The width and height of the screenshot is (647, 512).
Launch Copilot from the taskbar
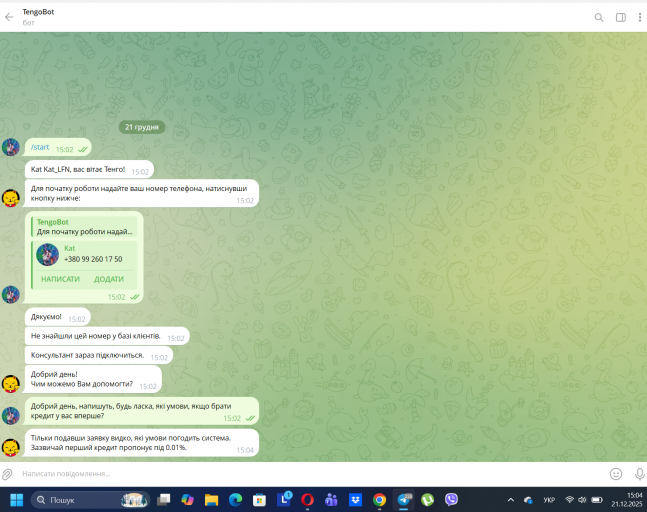(187, 500)
